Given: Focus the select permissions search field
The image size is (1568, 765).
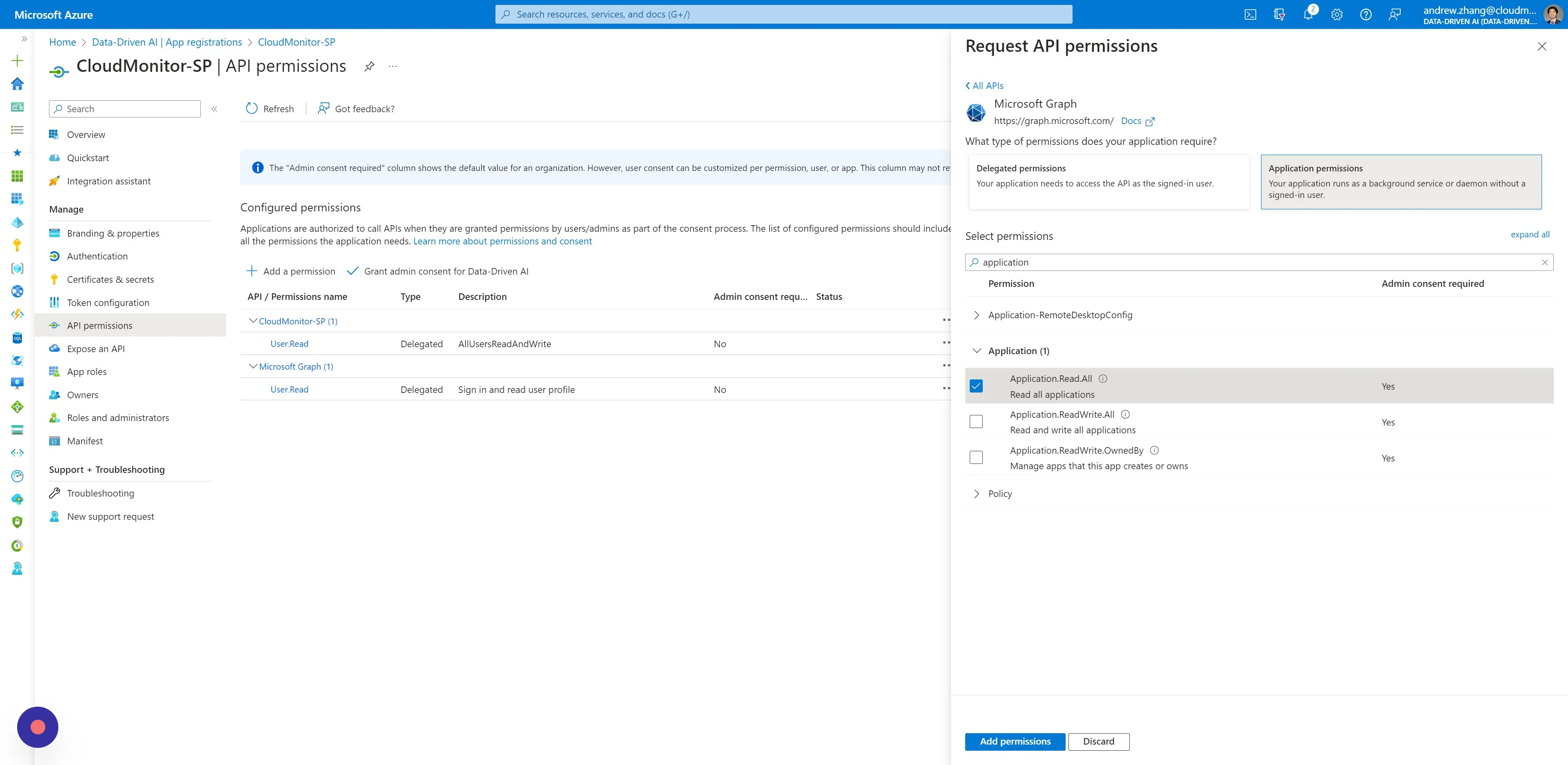Looking at the screenshot, I should pyautogui.click(x=1259, y=262).
